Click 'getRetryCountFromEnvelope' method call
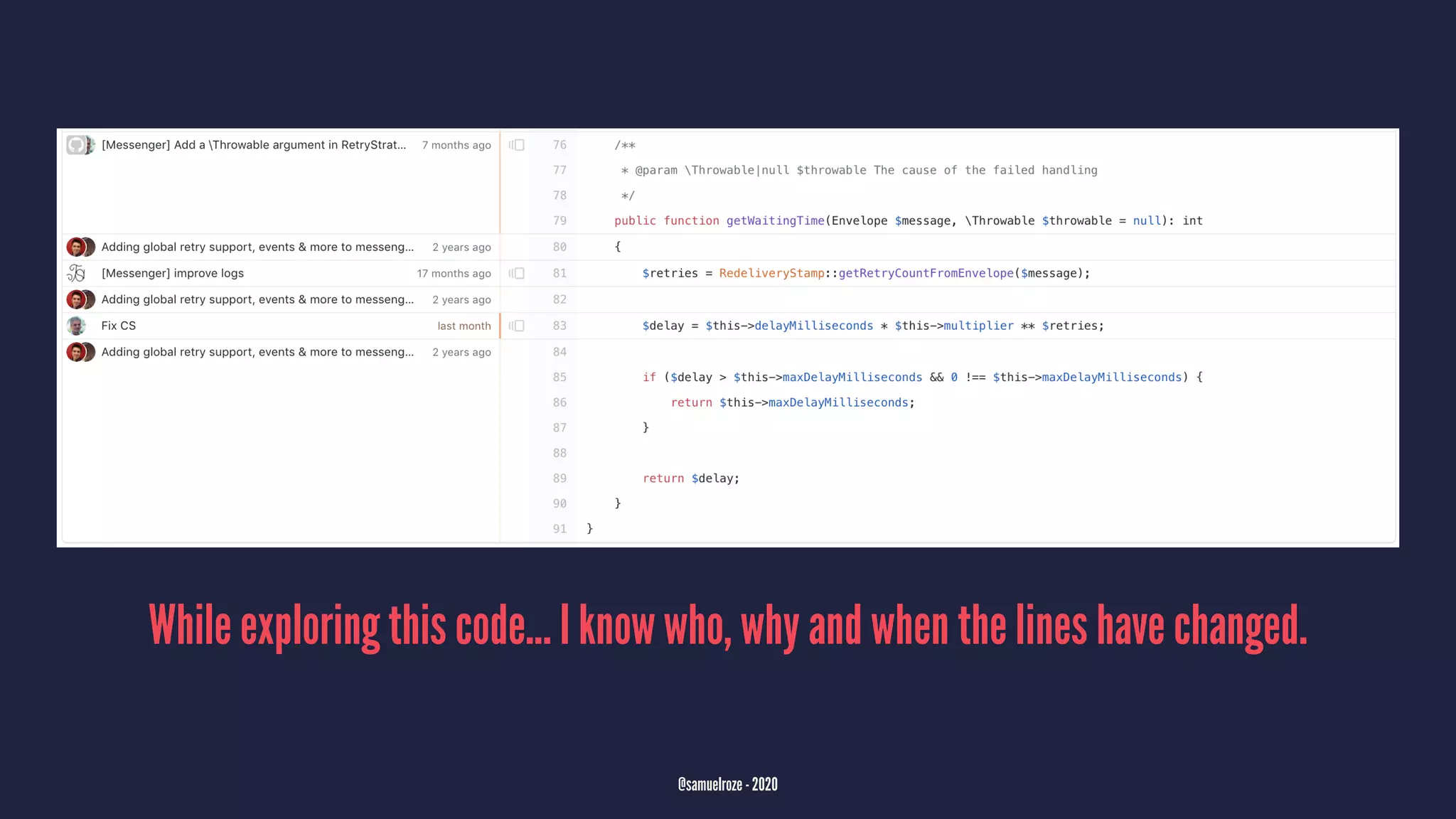The width and height of the screenshot is (1456, 819). pyautogui.click(x=926, y=273)
